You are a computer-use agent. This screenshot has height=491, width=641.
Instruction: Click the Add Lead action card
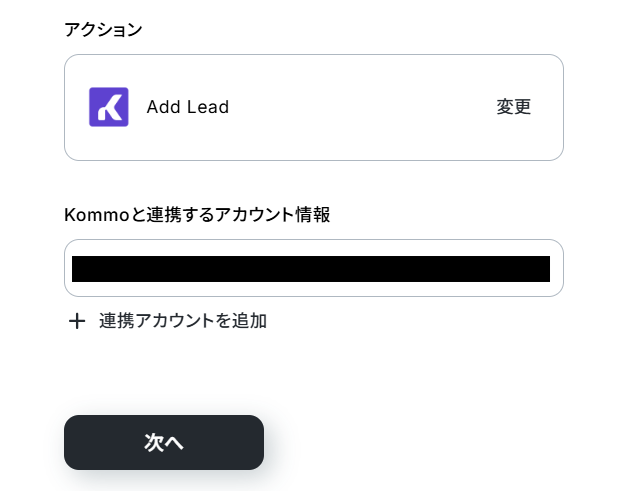click(x=313, y=107)
